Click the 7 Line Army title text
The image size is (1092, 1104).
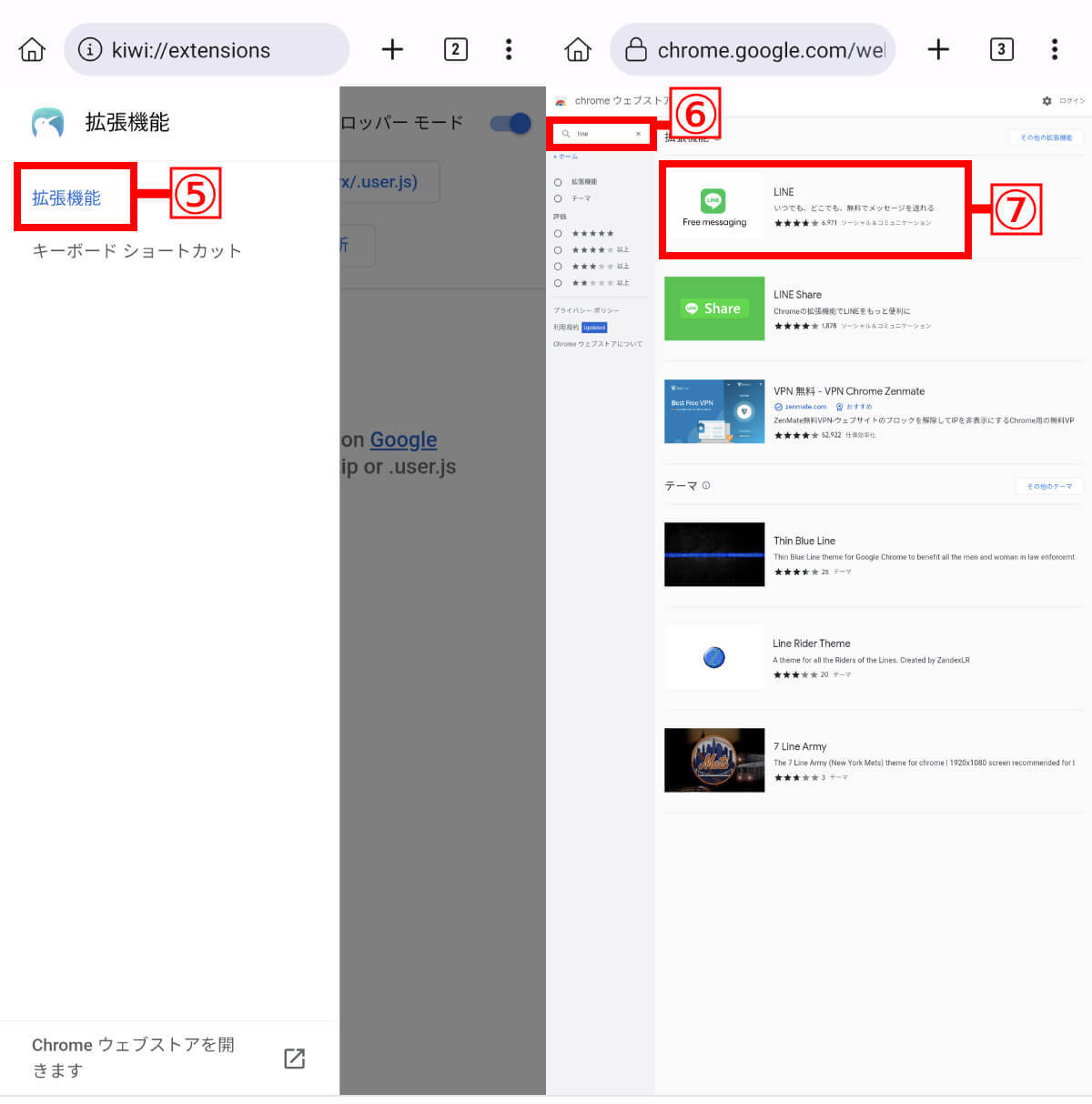click(800, 746)
